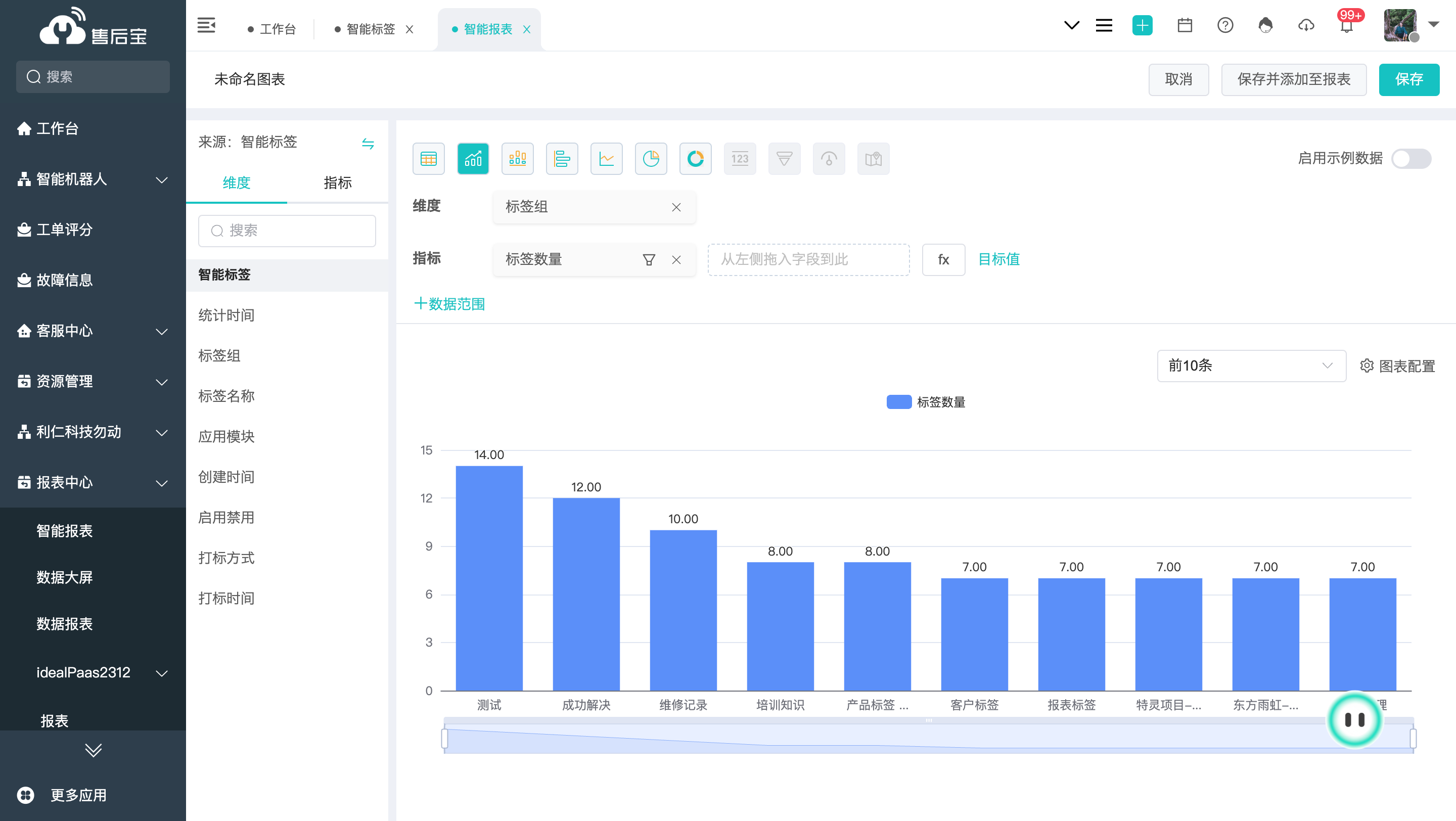1456x821 pixels.
Task: Open 数据报表 in sidebar
Action: tap(64, 624)
